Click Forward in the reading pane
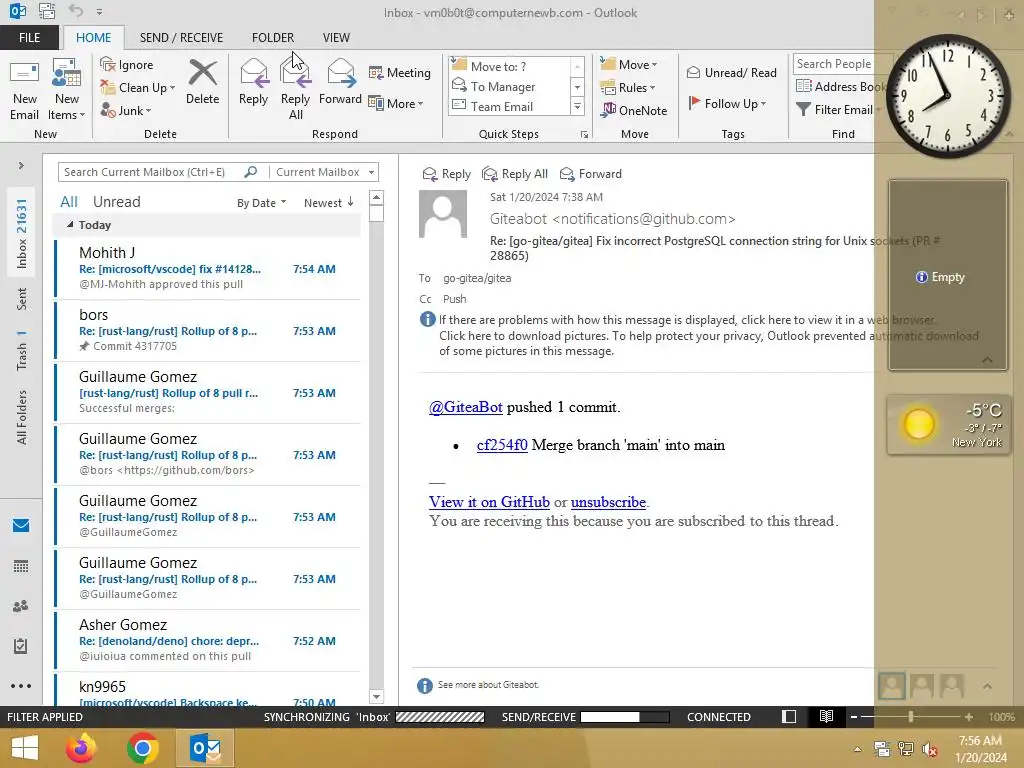 point(591,174)
